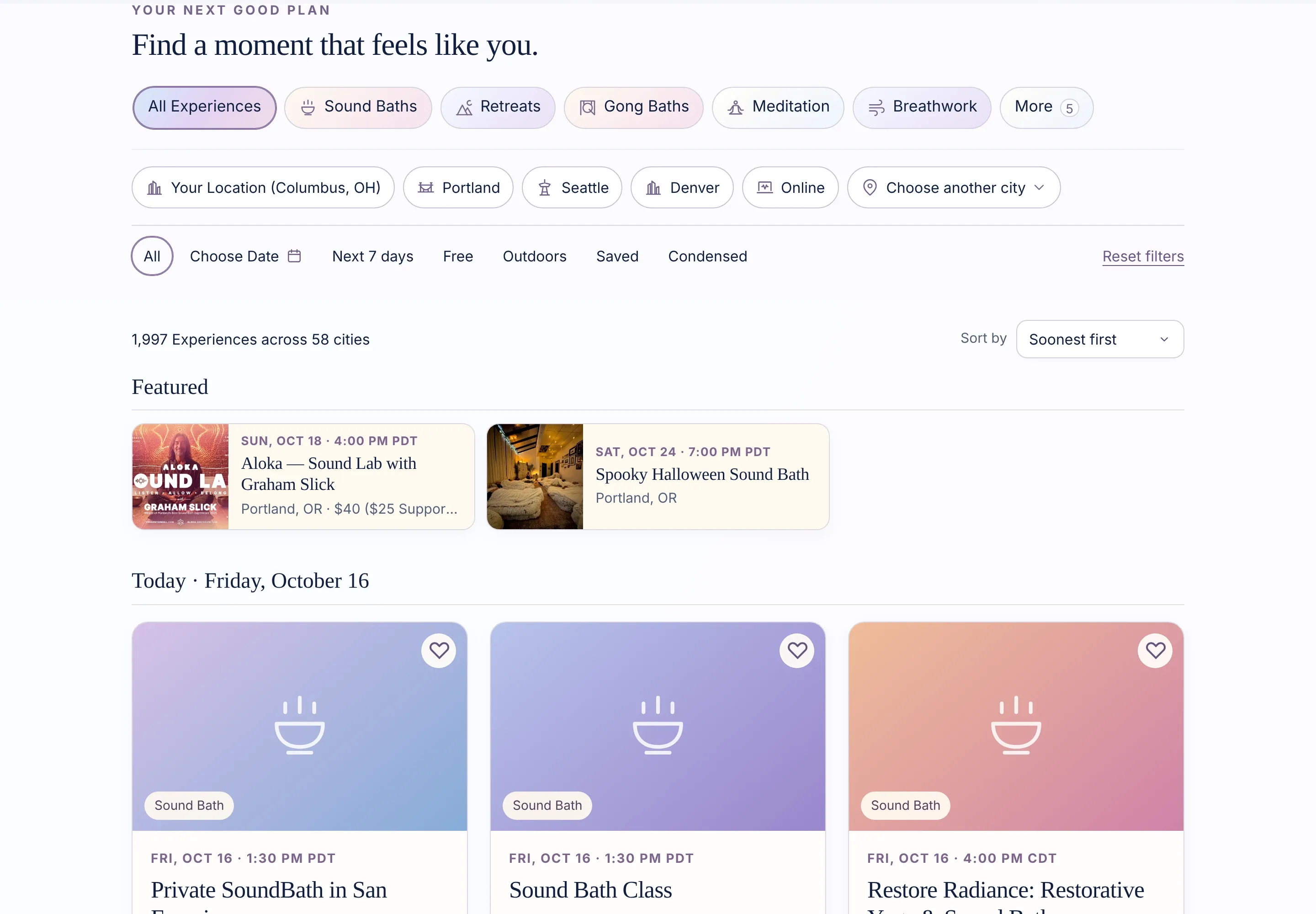This screenshot has height=914, width=1316.
Task: Click the Breathwork wind icon
Action: (877, 107)
